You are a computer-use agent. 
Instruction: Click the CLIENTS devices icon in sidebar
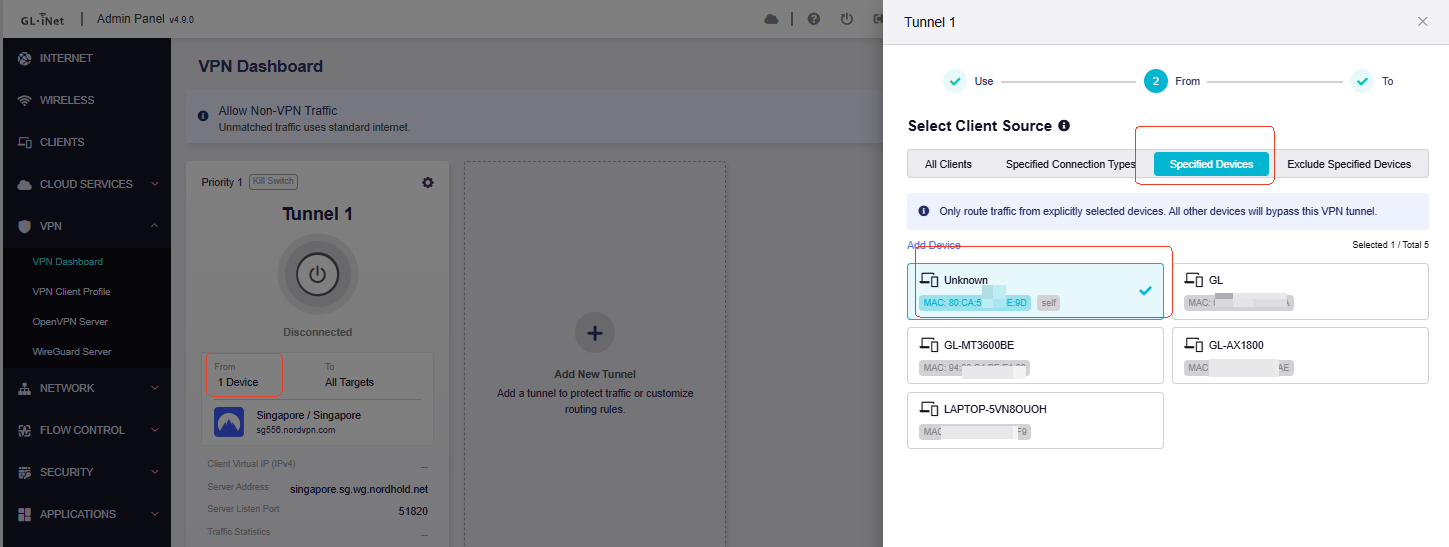[x=25, y=142]
